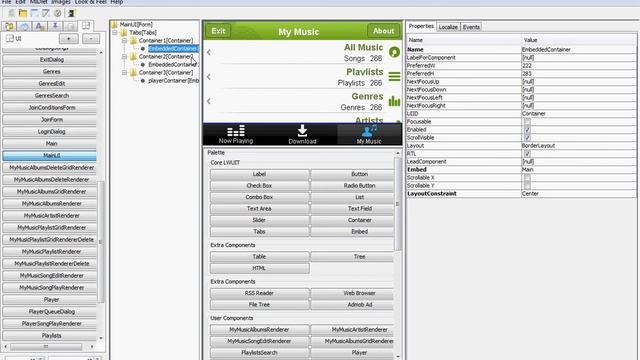This screenshot has height=360, width=640.
Task: Click the open folder toolbar icon
Action: coord(23,13)
